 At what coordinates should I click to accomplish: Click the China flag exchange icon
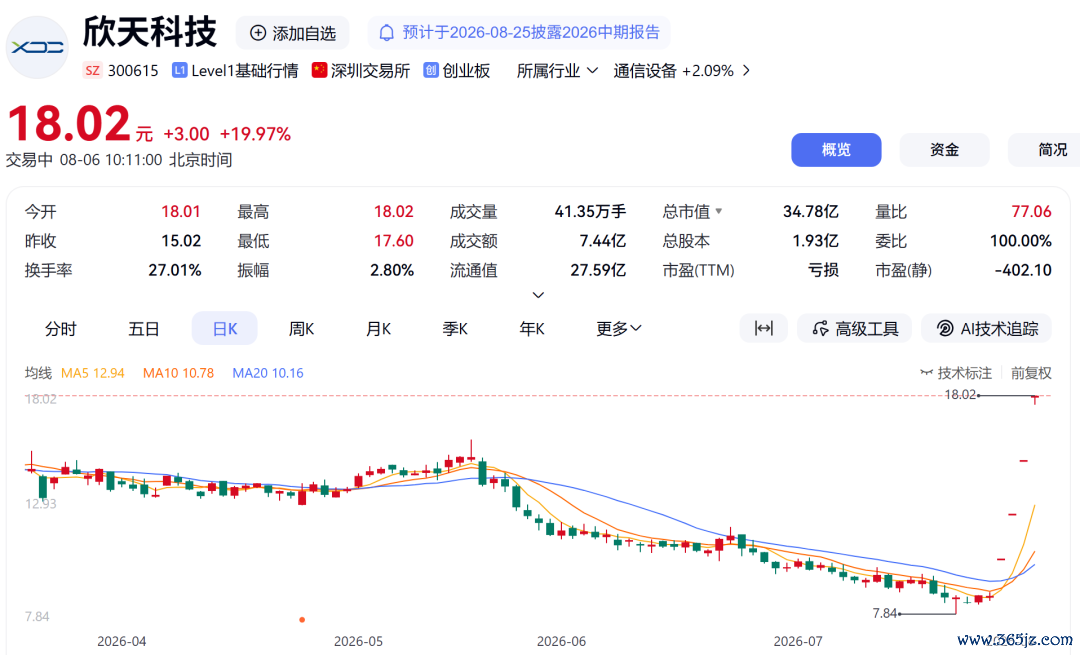(319, 70)
